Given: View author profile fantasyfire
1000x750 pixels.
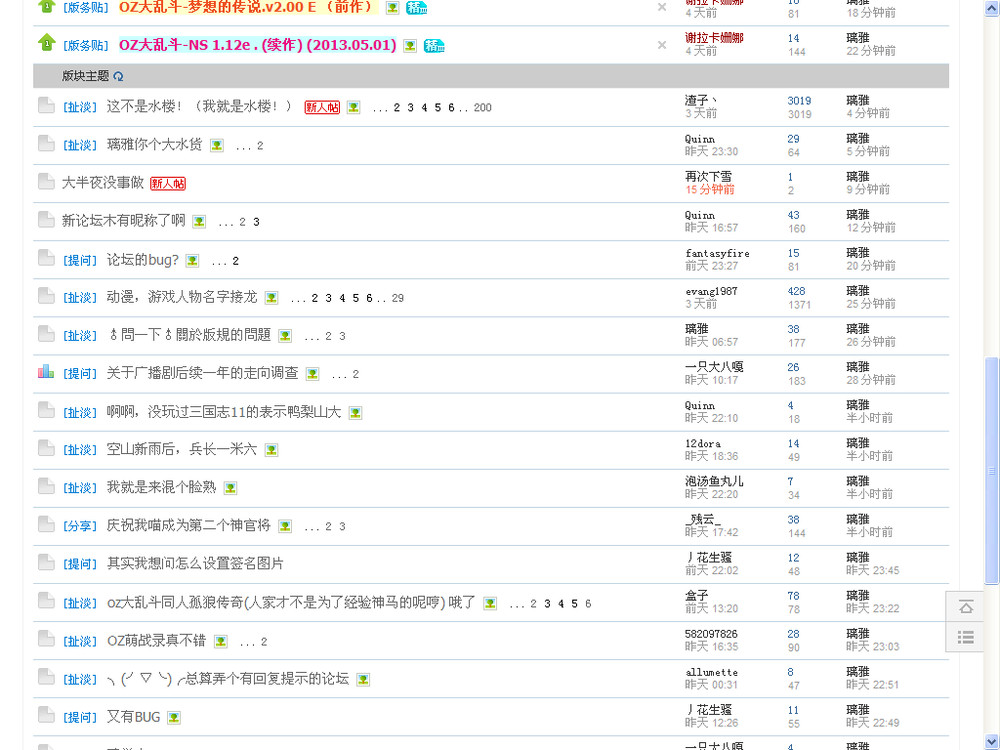Looking at the screenshot, I should coord(717,253).
